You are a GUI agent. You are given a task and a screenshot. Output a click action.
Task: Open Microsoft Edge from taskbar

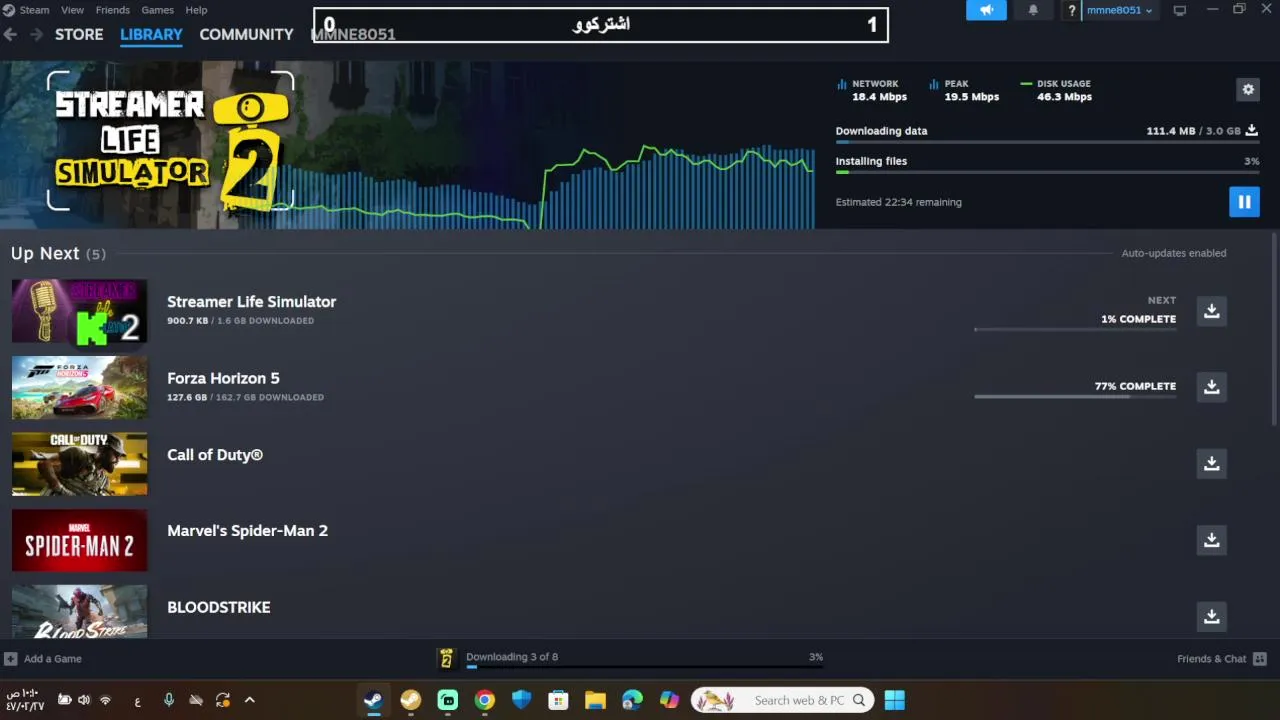click(x=632, y=700)
